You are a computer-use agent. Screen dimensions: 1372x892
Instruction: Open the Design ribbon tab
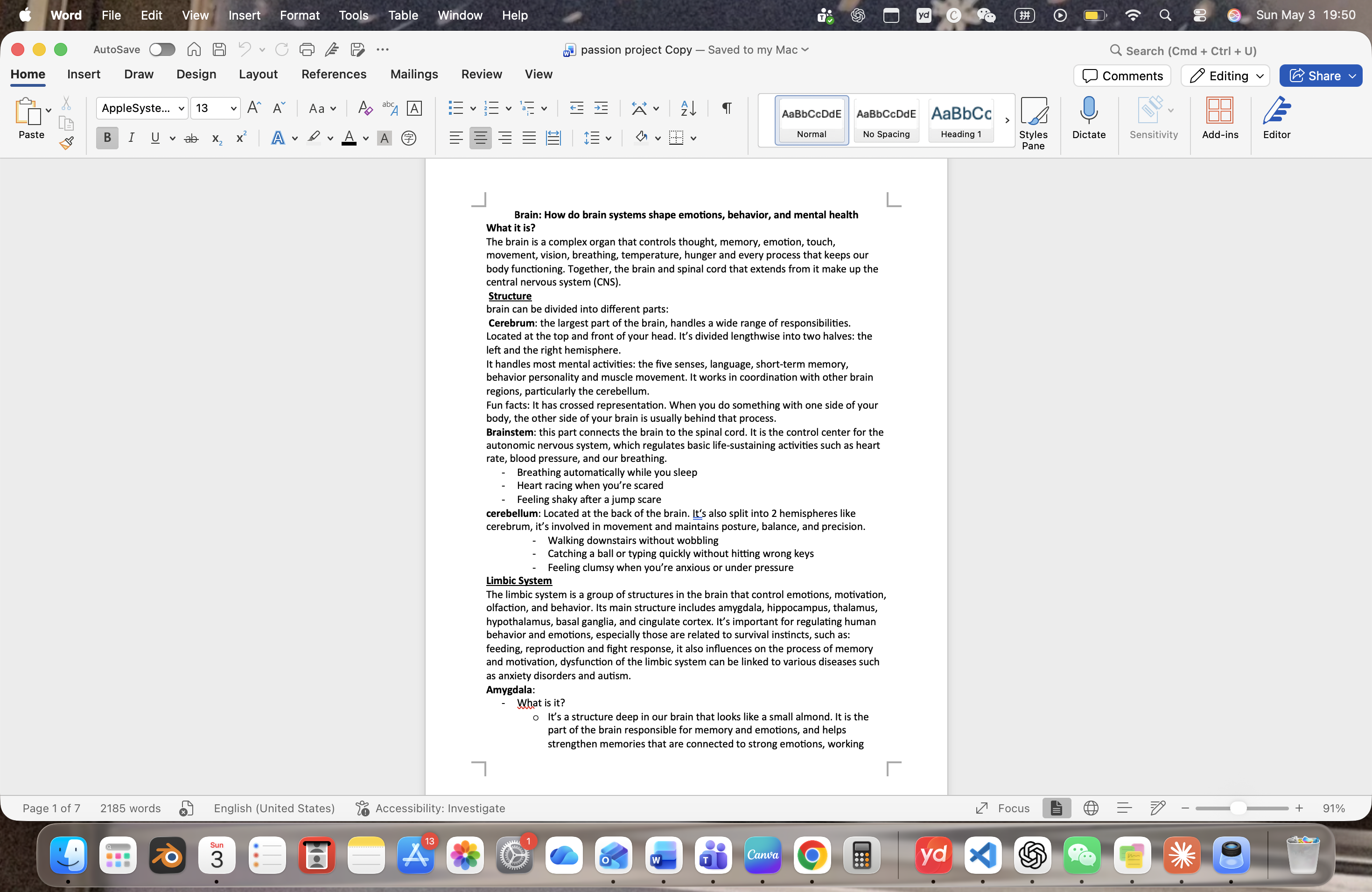(x=196, y=74)
